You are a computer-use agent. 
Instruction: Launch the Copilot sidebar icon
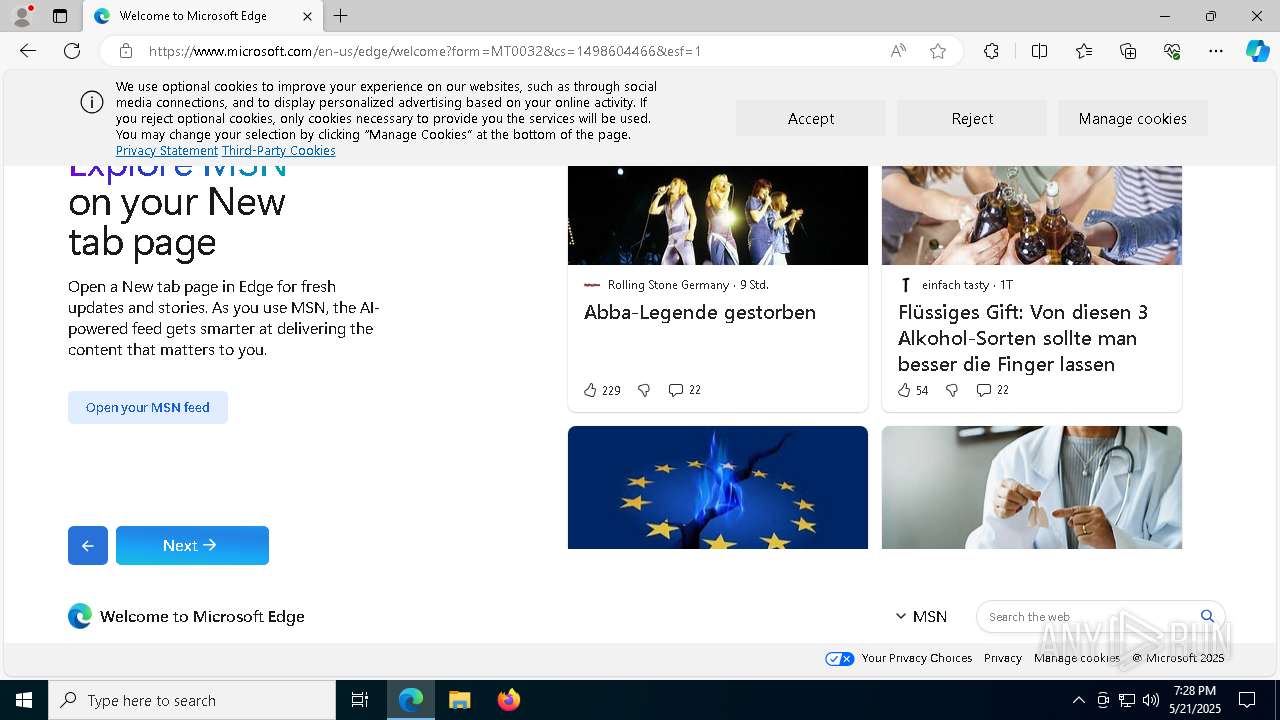point(1258,51)
